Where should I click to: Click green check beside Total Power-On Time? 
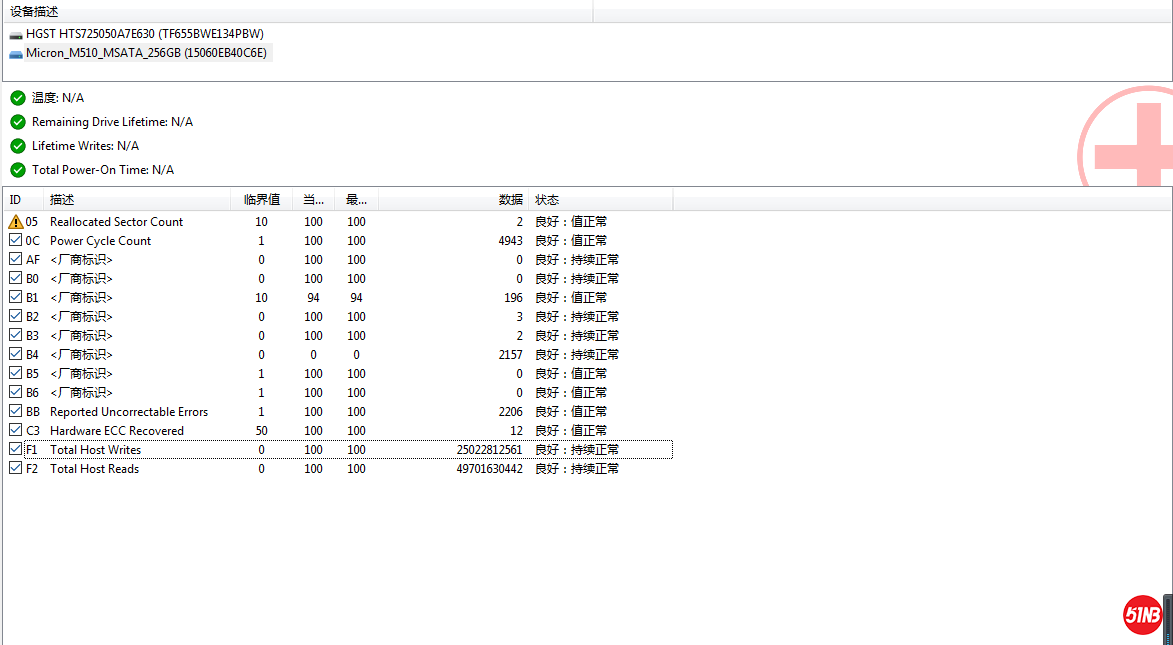[x=18, y=170]
